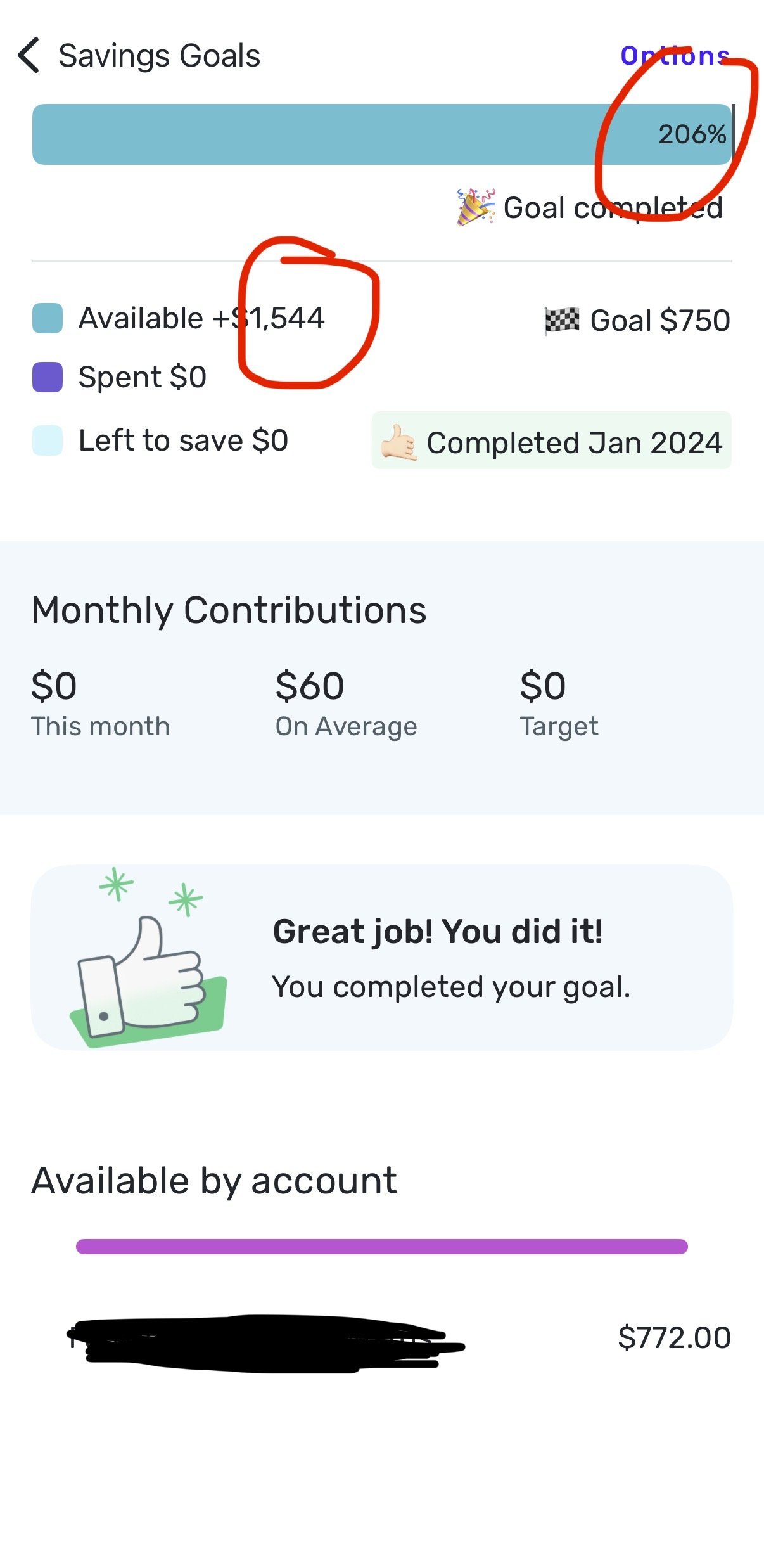Click the party popper celebration icon
The height and width of the screenshot is (1568, 764).
476,207
